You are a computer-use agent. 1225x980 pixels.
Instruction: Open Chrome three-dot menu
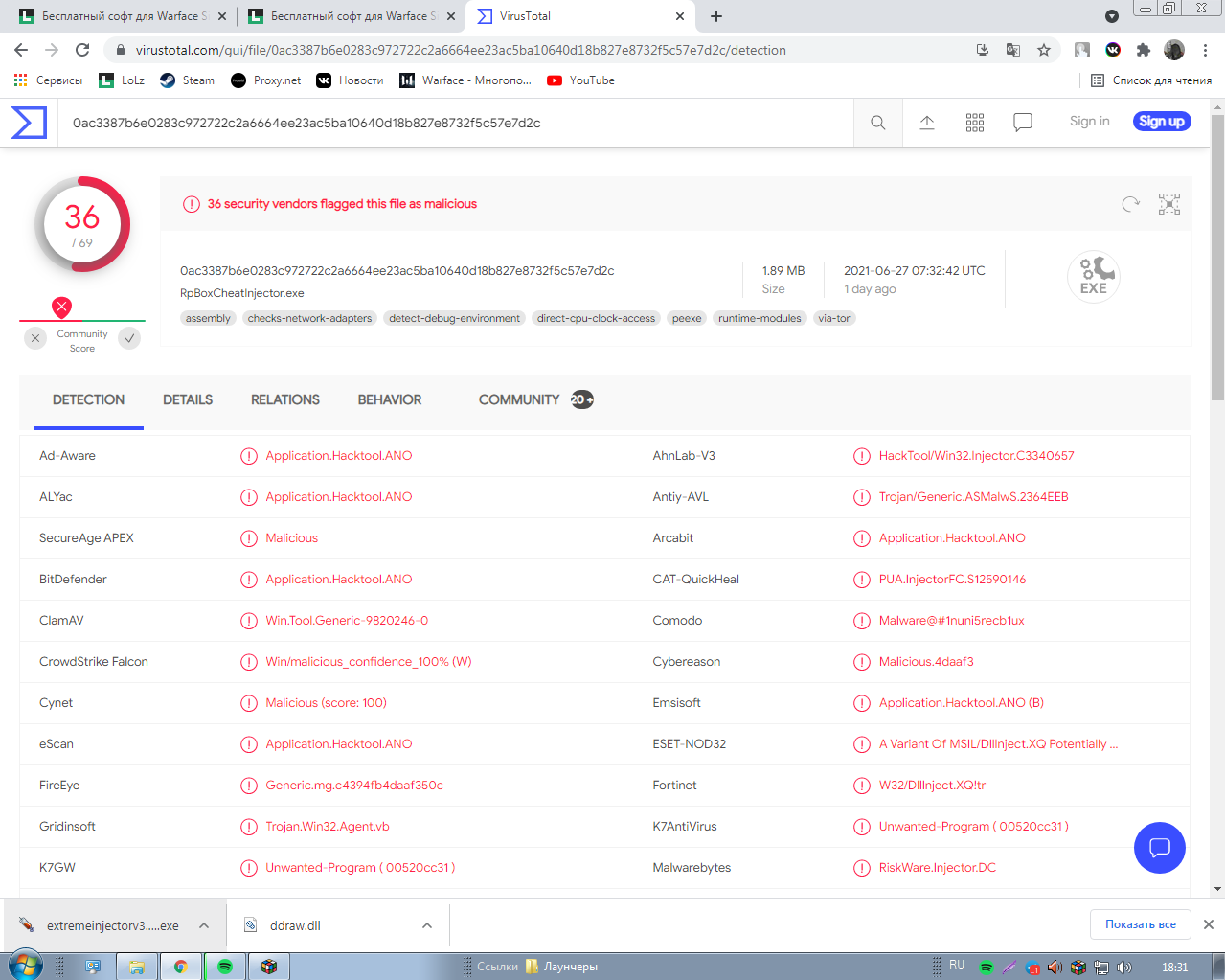point(1205,50)
